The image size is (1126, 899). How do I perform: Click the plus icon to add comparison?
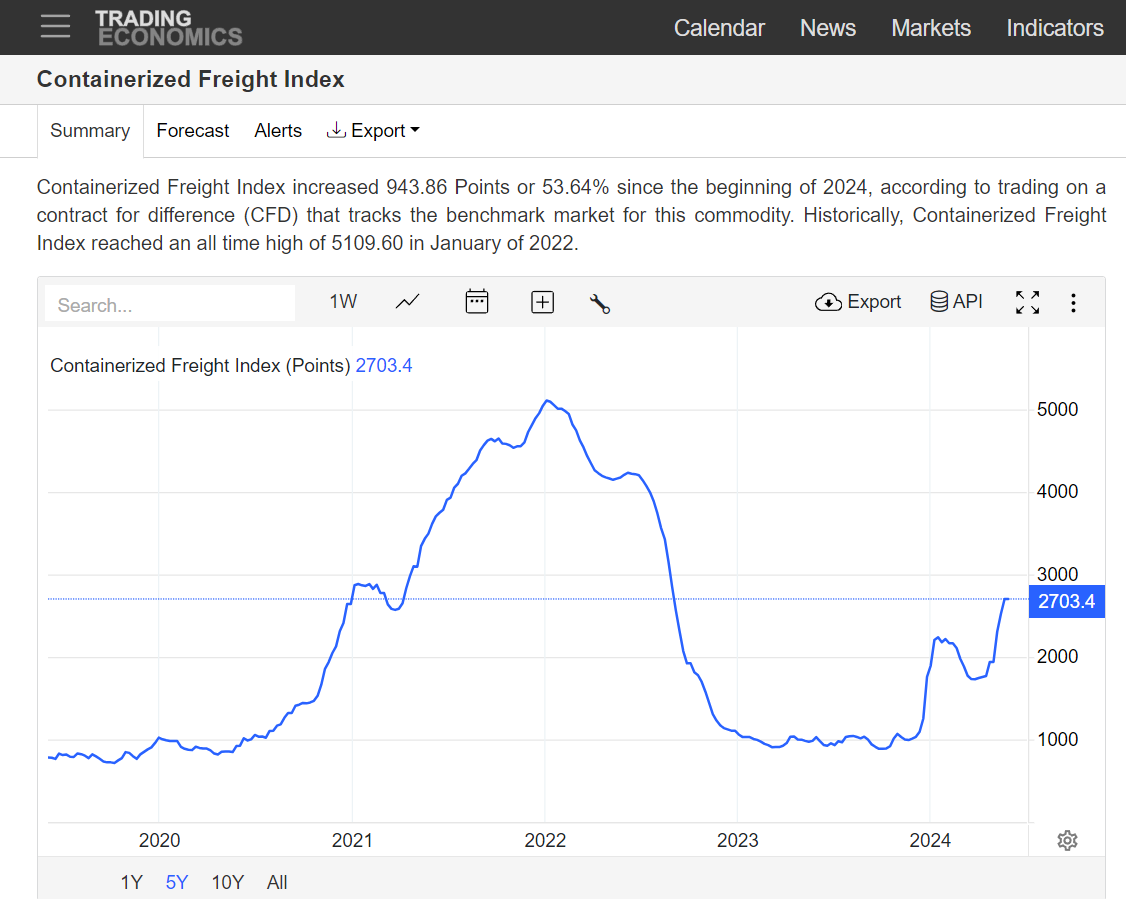(542, 302)
